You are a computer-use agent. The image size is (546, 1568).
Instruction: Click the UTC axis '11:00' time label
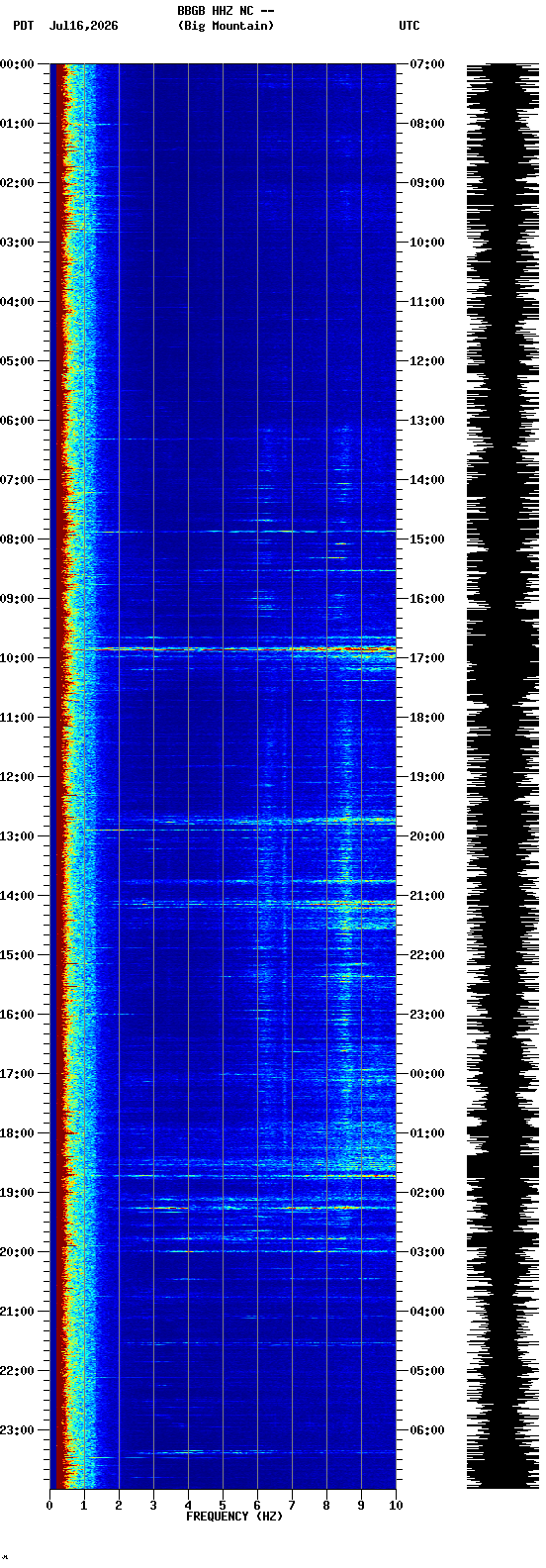427,302
